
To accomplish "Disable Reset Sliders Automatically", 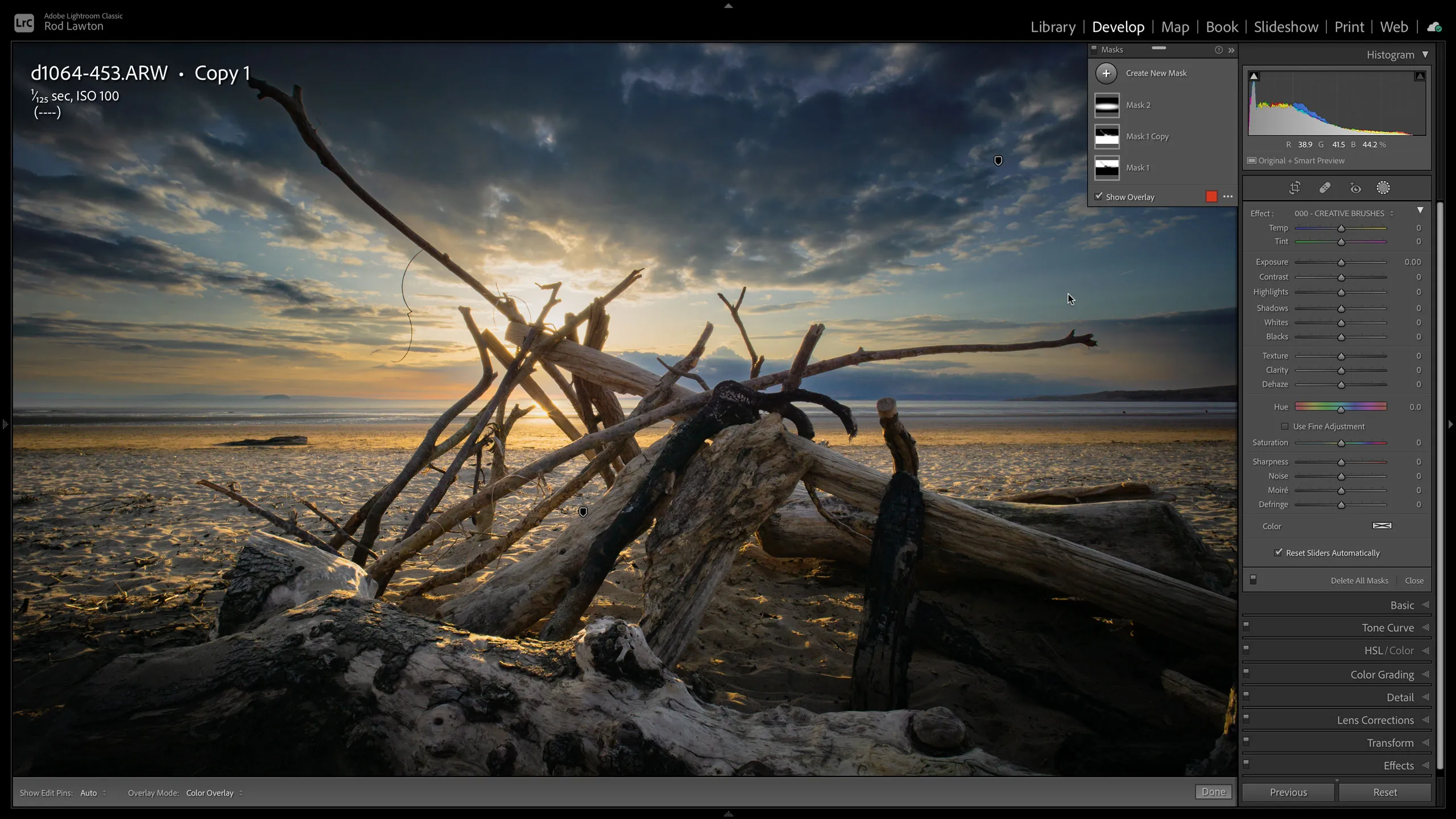I will click(1279, 552).
